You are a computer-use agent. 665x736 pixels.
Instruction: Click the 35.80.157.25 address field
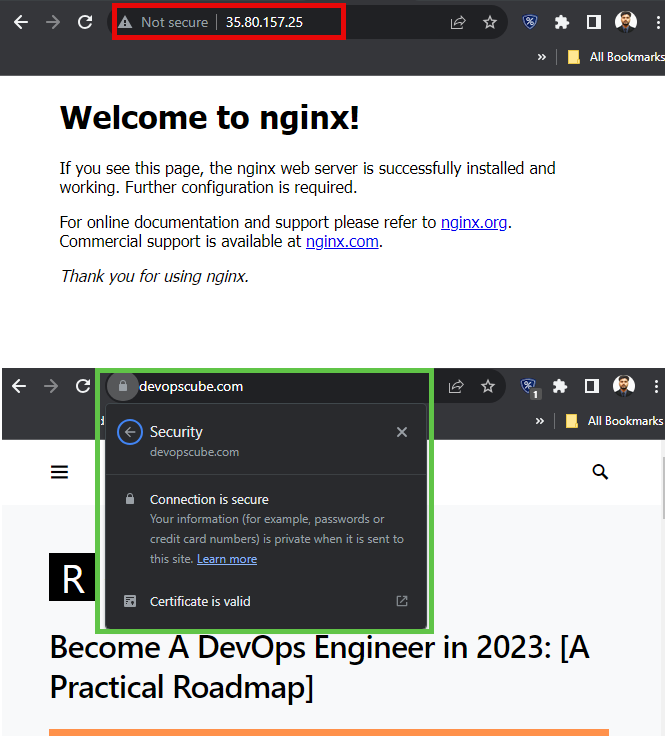click(264, 22)
